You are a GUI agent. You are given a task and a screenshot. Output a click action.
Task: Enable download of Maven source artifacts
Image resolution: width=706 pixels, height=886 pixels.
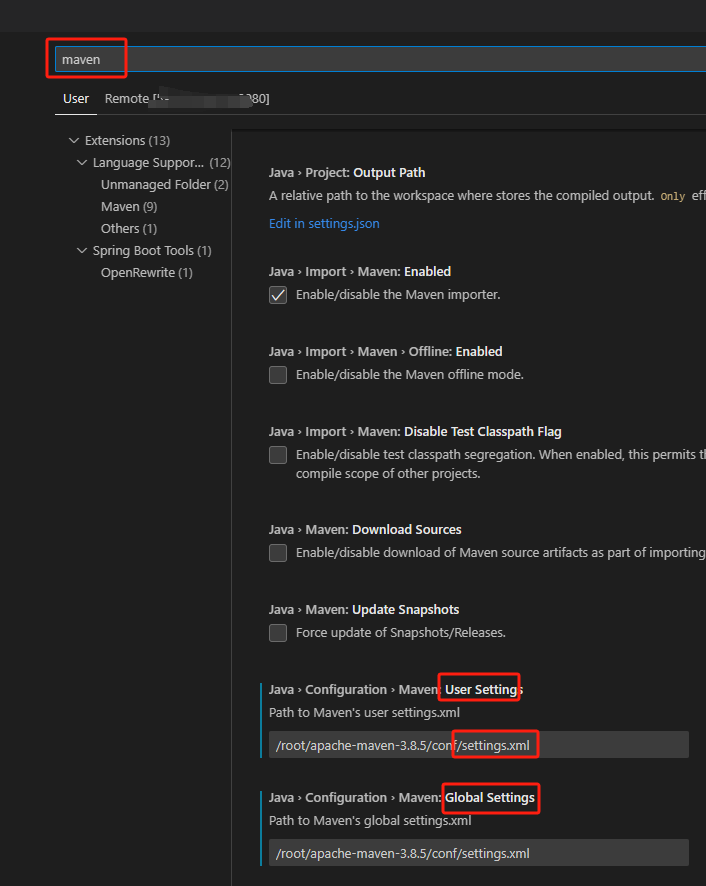[277, 552]
